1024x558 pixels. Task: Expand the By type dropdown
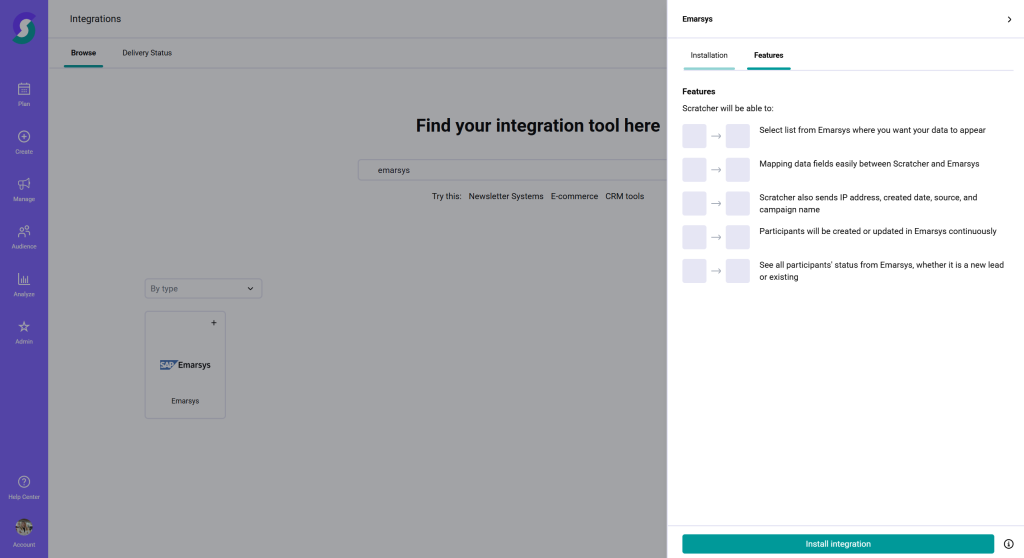pyautogui.click(x=203, y=289)
